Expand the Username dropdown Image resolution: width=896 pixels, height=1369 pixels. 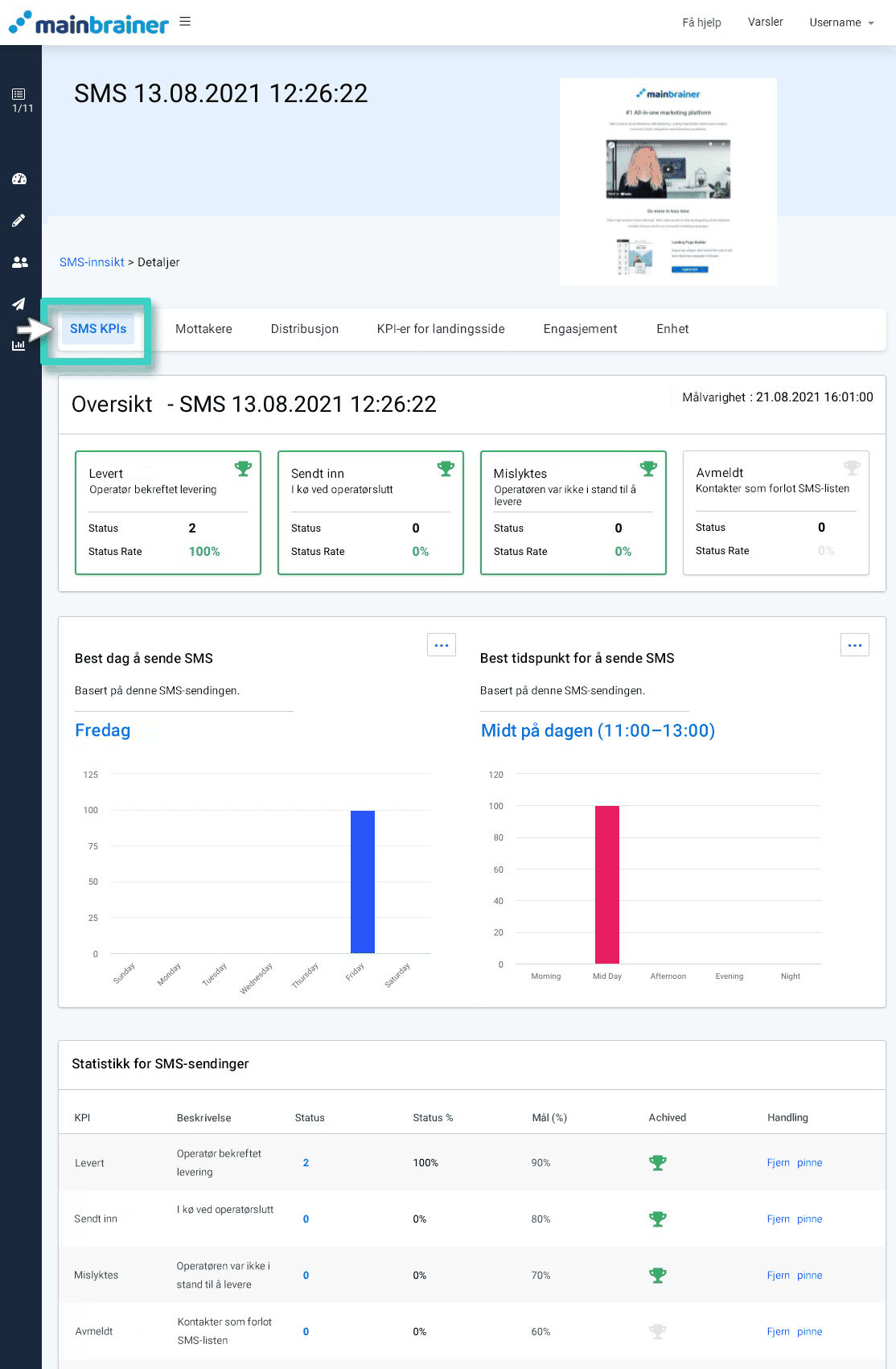pyautogui.click(x=841, y=23)
